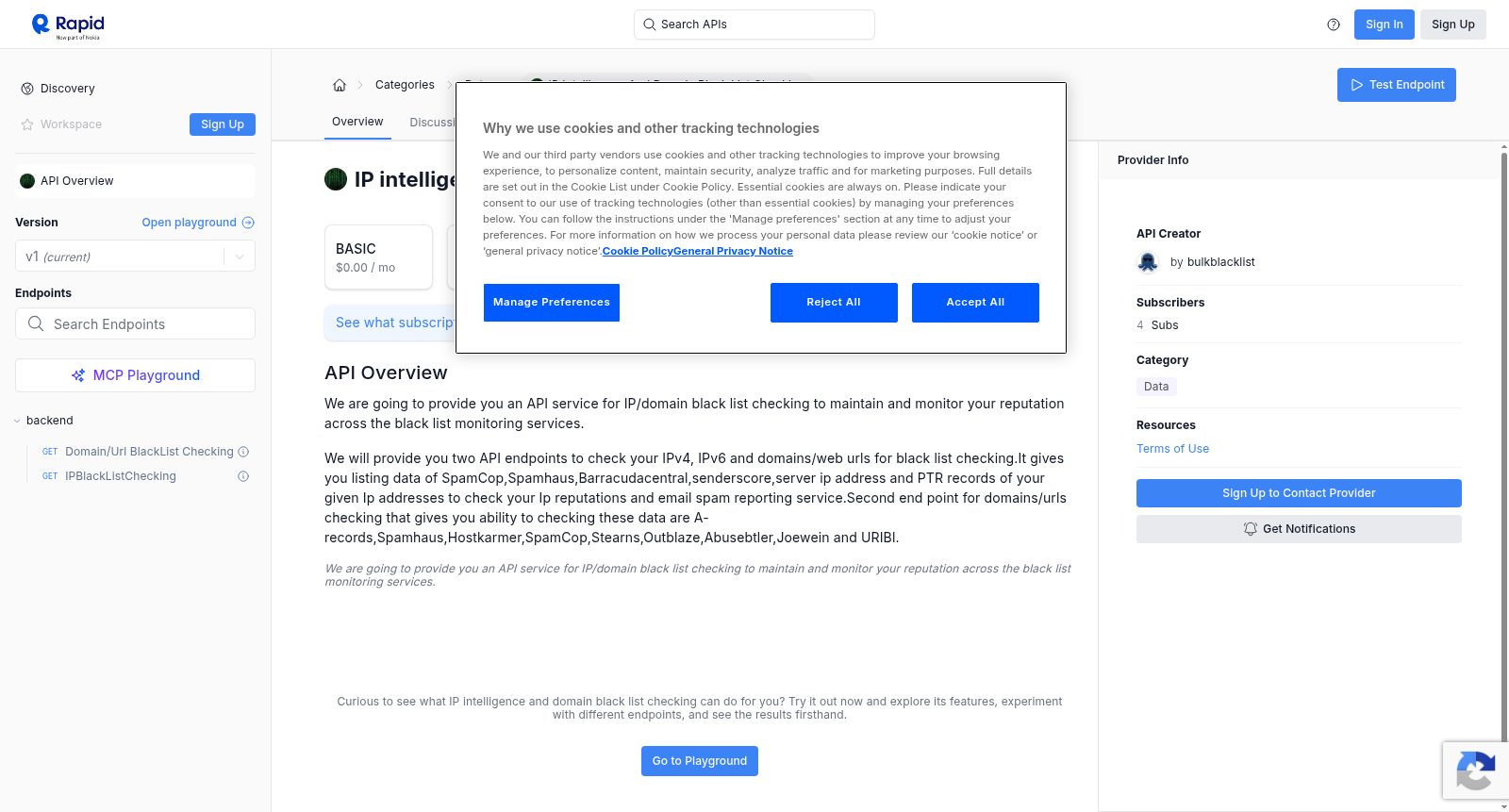Viewport: 1509px width, 812px height.
Task: Open the General Privacy Notice link
Action: pyautogui.click(x=734, y=251)
